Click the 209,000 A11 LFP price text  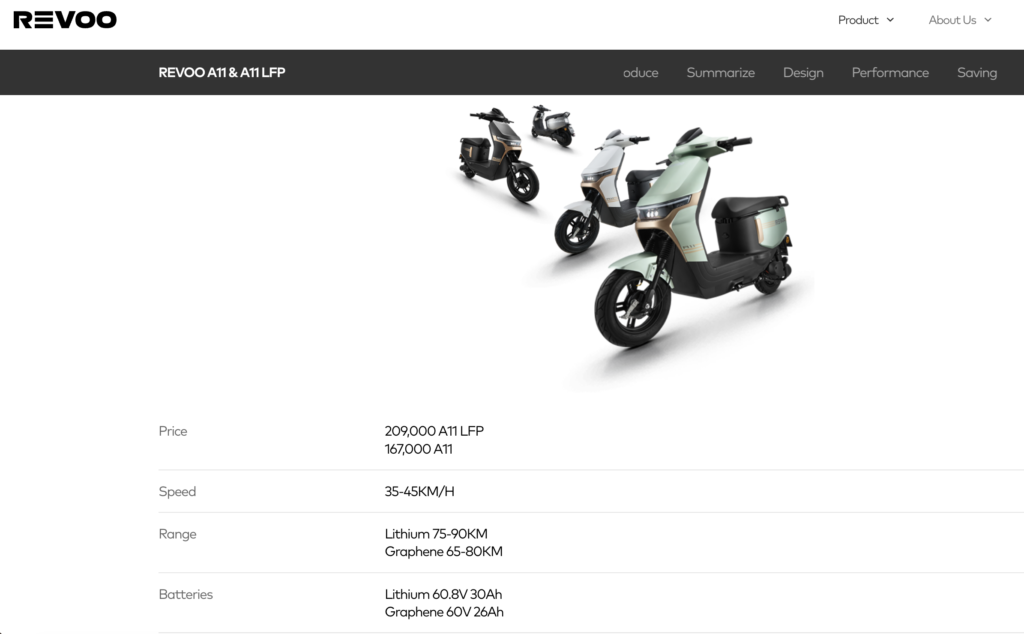coord(434,431)
